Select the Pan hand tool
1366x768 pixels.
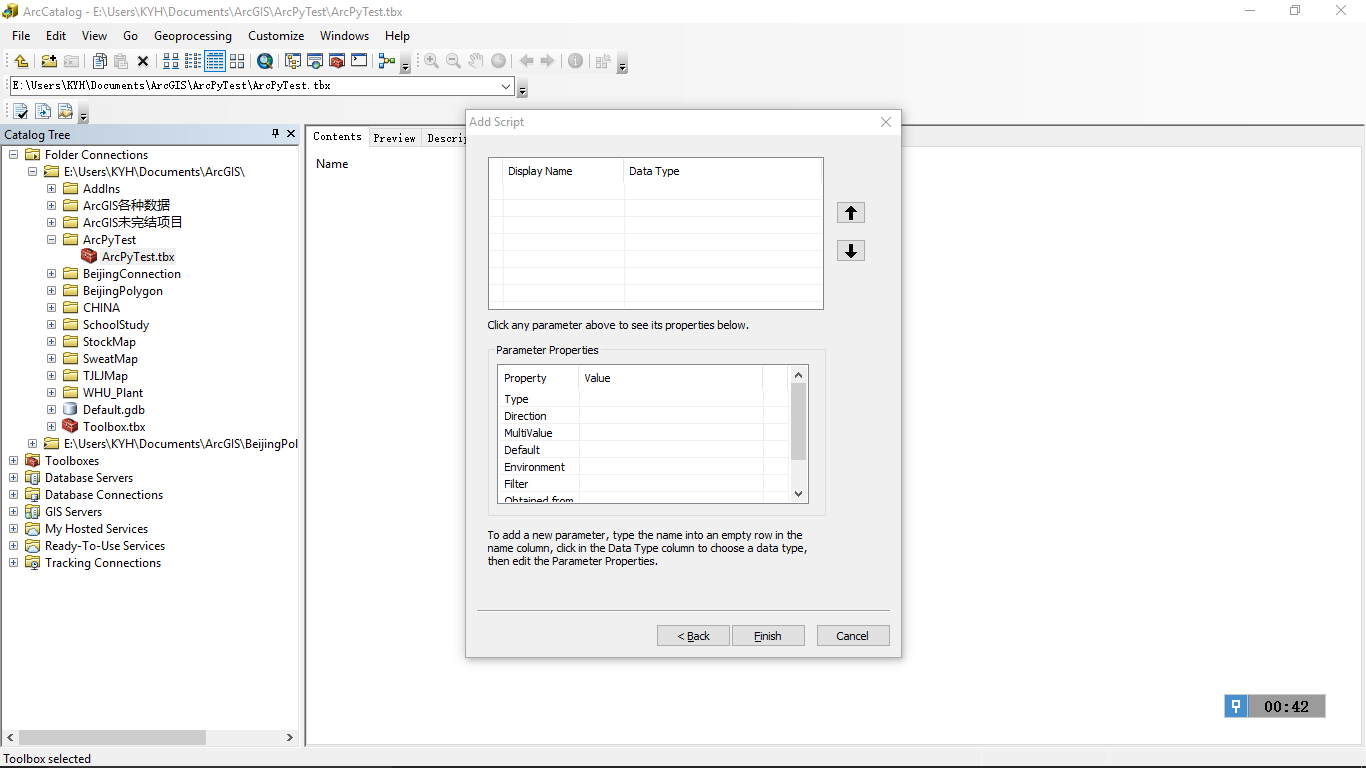coord(476,61)
